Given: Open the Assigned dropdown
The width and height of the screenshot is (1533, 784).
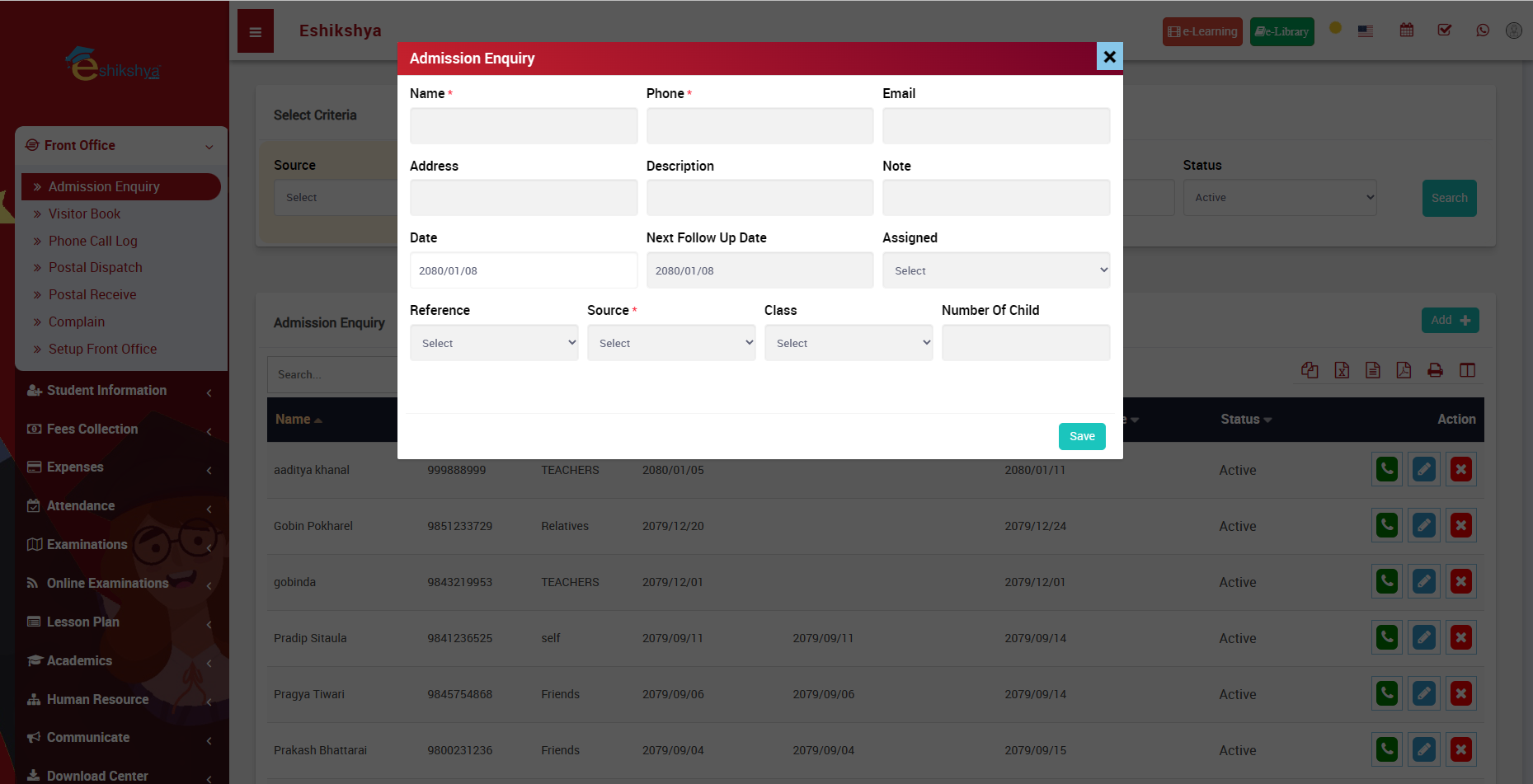Looking at the screenshot, I should [996, 270].
